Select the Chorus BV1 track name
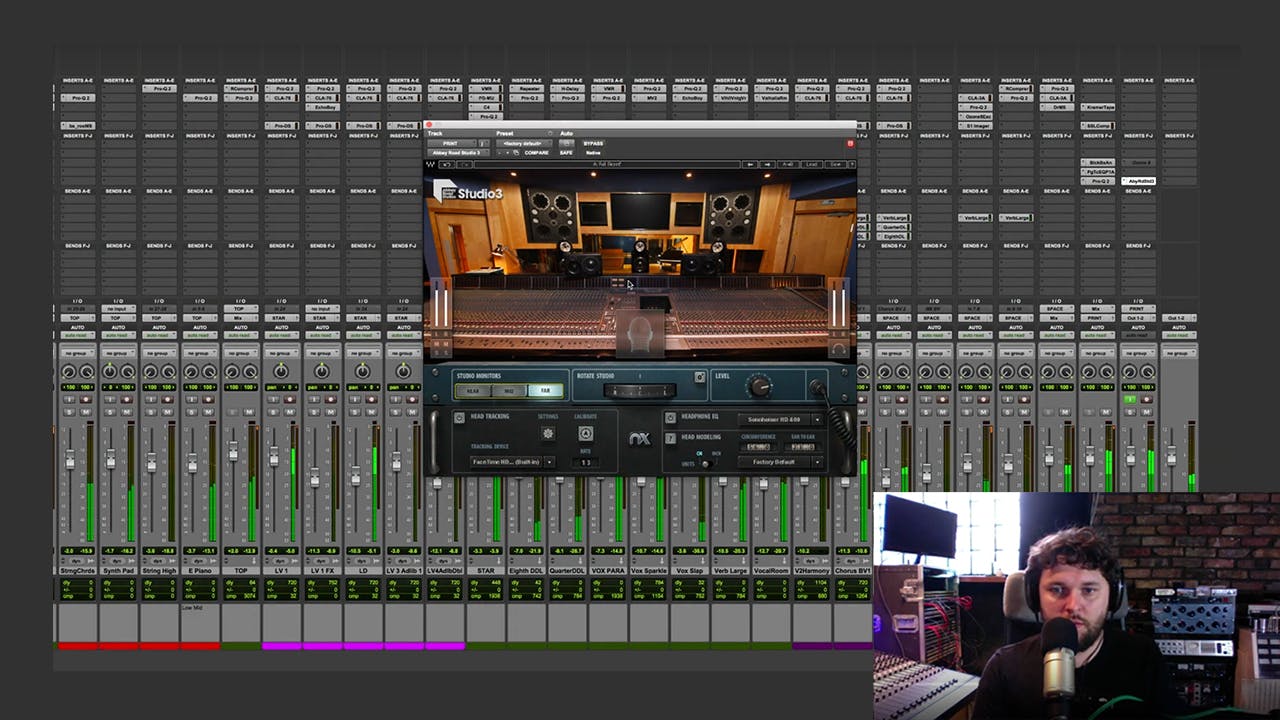The image size is (1280, 720). coord(853,571)
